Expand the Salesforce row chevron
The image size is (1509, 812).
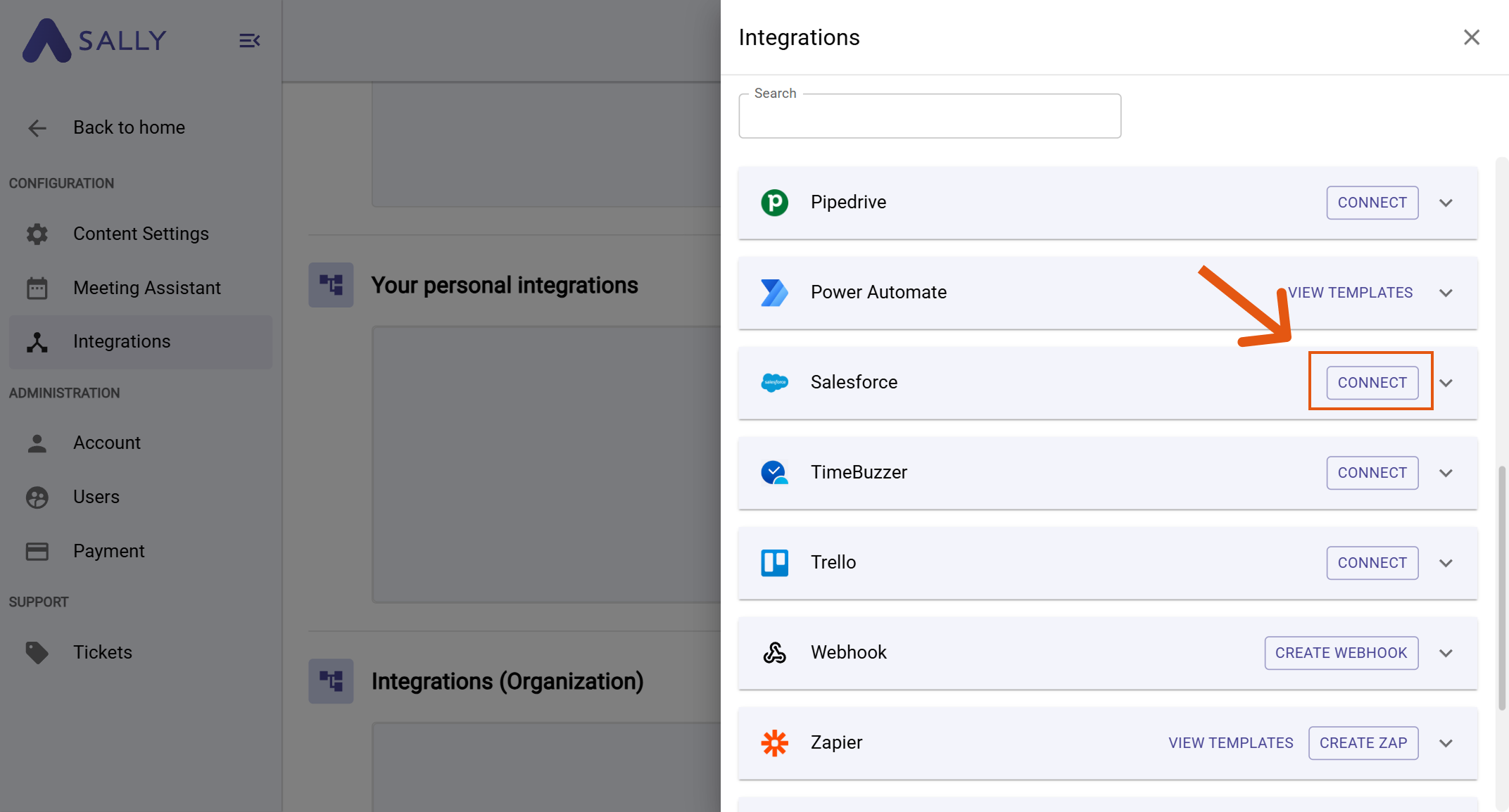(x=1446, y=383)
